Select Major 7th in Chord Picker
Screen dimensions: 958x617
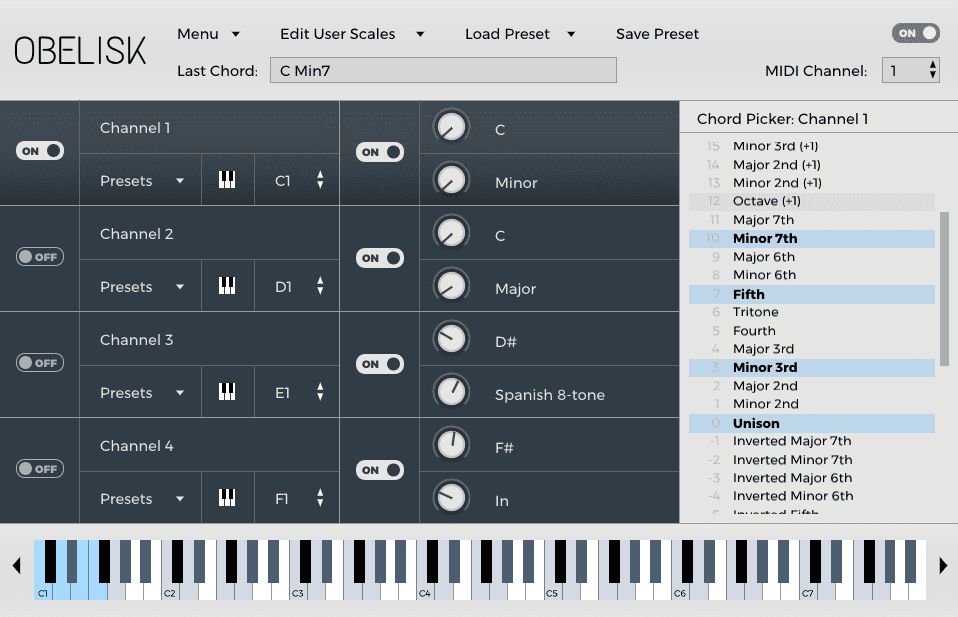coord(763,220)
